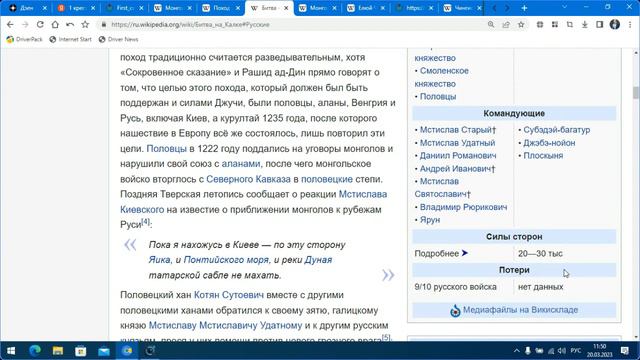
Task: Open File Explorer from taskbar
Action: [58, 351]
